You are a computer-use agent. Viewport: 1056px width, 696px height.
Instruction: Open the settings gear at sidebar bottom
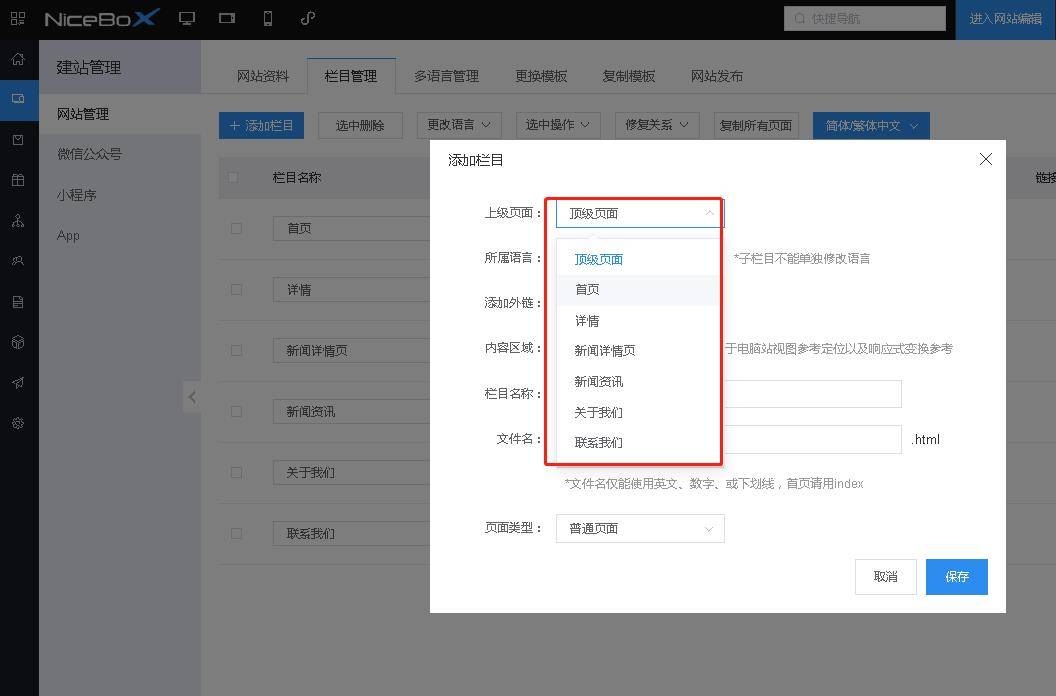(x=17, y=423)
